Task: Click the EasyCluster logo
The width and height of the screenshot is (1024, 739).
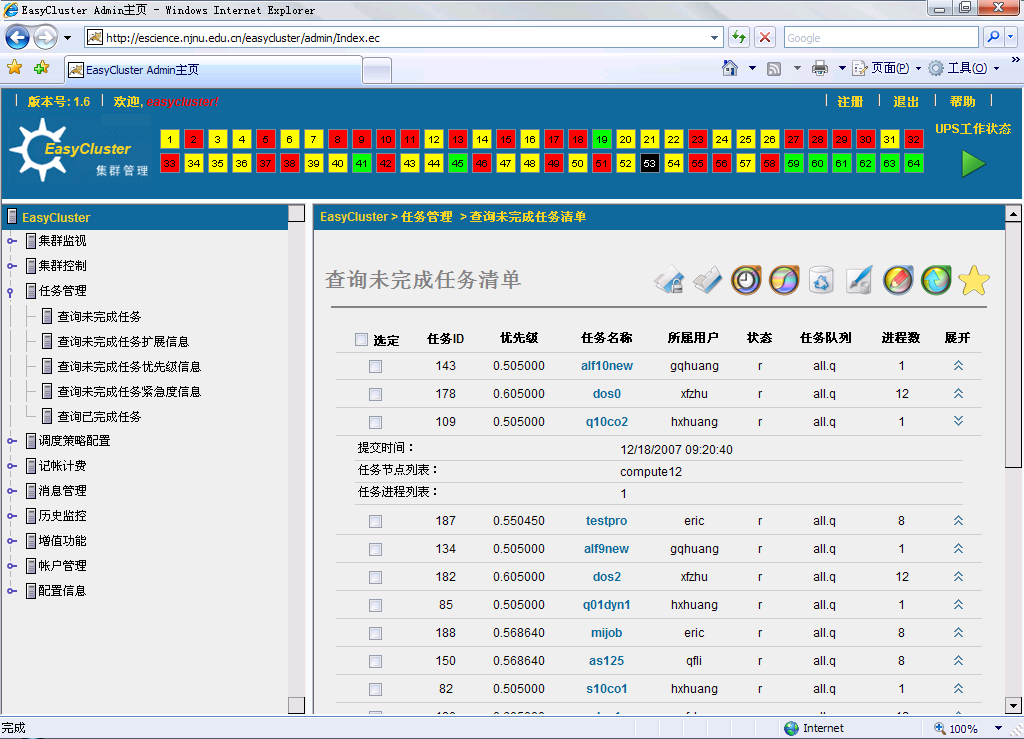Action: click(x=79, y=151)
